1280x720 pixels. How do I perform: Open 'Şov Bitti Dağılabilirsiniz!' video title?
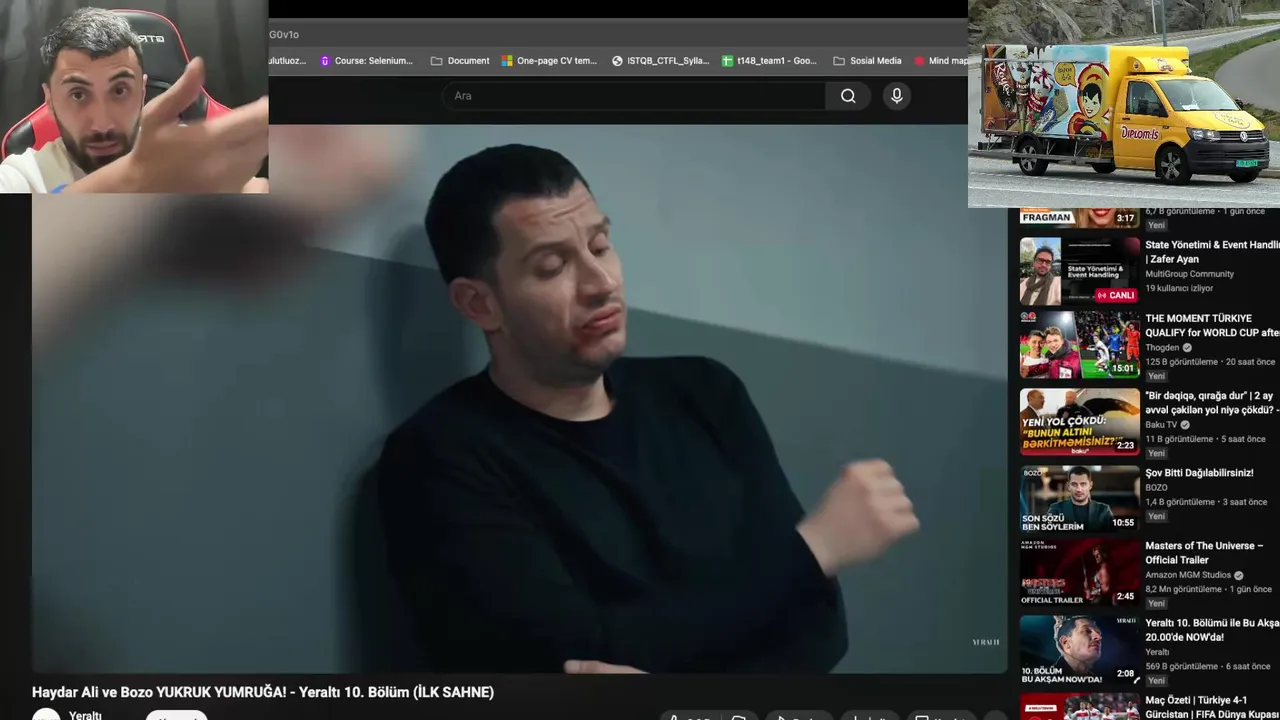pos(1199,473)
